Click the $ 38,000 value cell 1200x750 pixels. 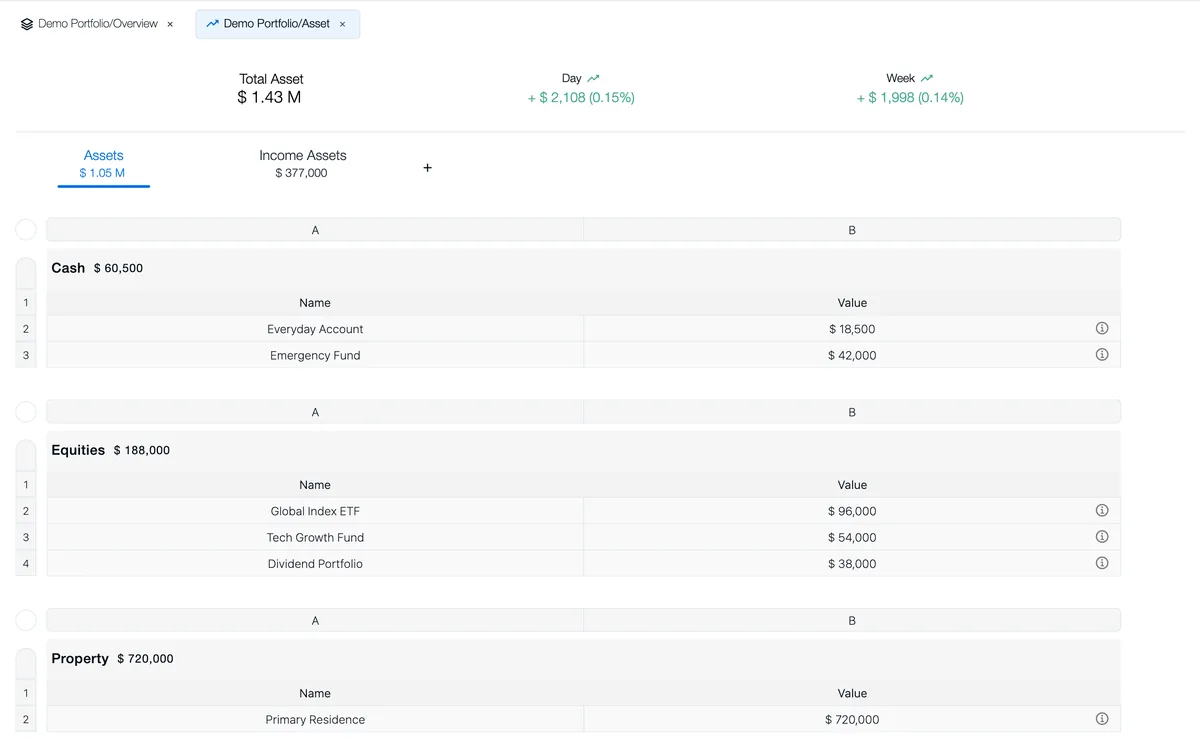(852, 563)
